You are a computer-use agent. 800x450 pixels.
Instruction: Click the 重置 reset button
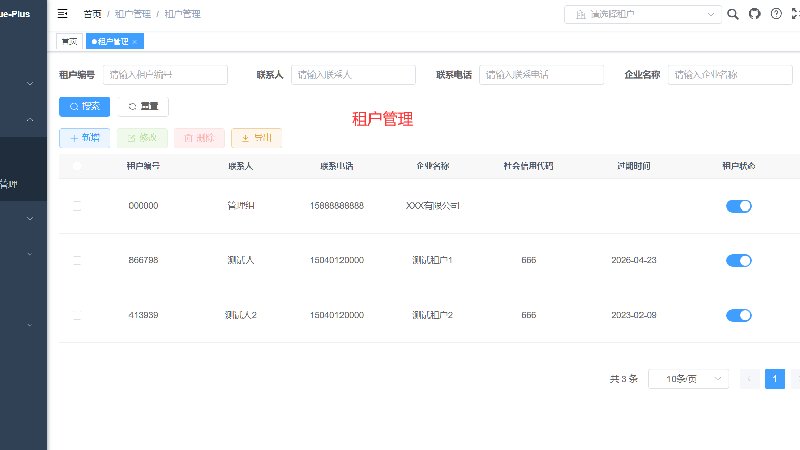pyautogui.click(x=143, y=107)
